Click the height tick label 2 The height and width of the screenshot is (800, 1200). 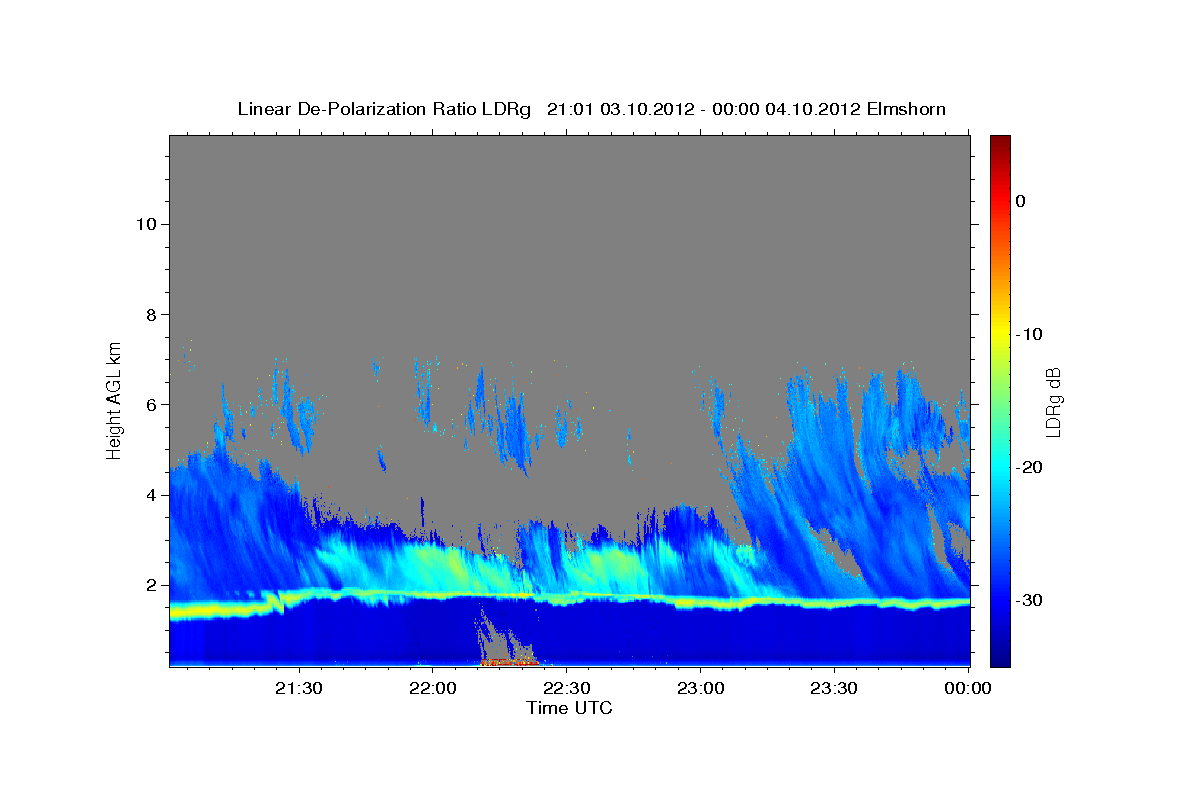click(150, 585)
